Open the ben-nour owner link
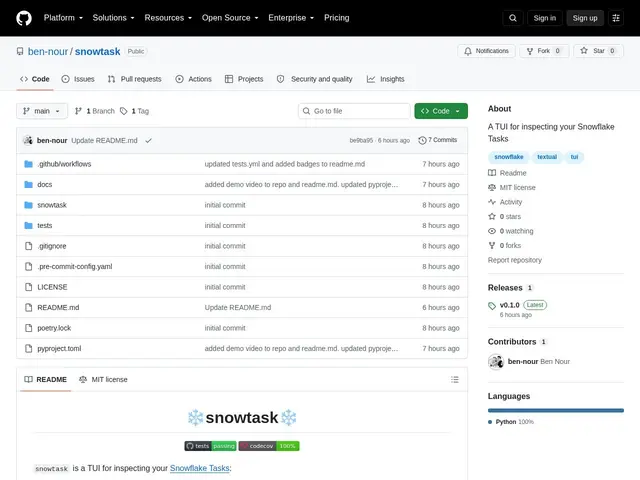 point(48,51)
